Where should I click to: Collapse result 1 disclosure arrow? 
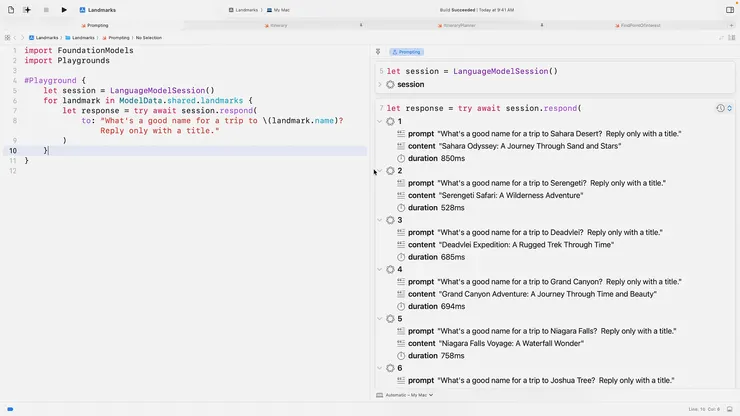(380, 122)
